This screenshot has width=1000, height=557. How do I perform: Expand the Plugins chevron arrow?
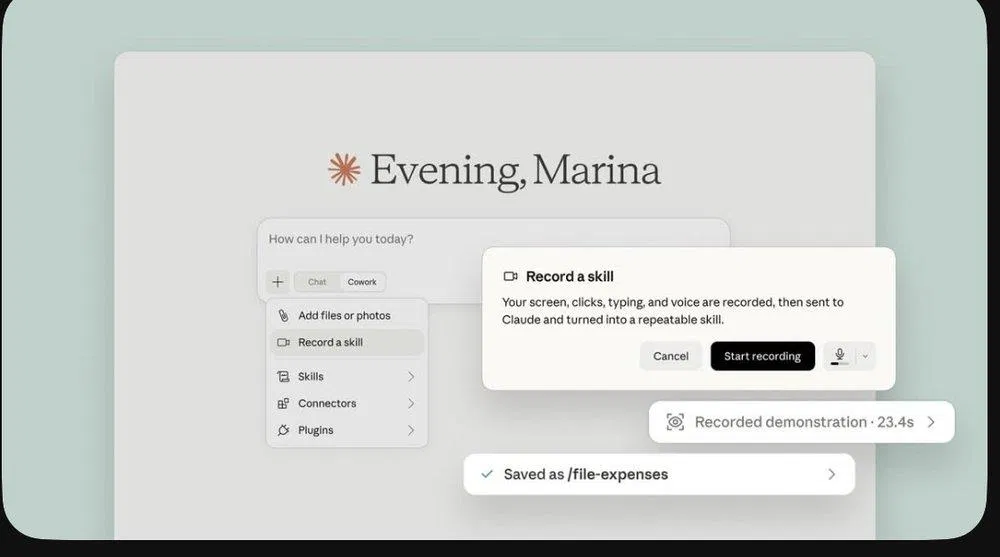(x=411, y=430)
